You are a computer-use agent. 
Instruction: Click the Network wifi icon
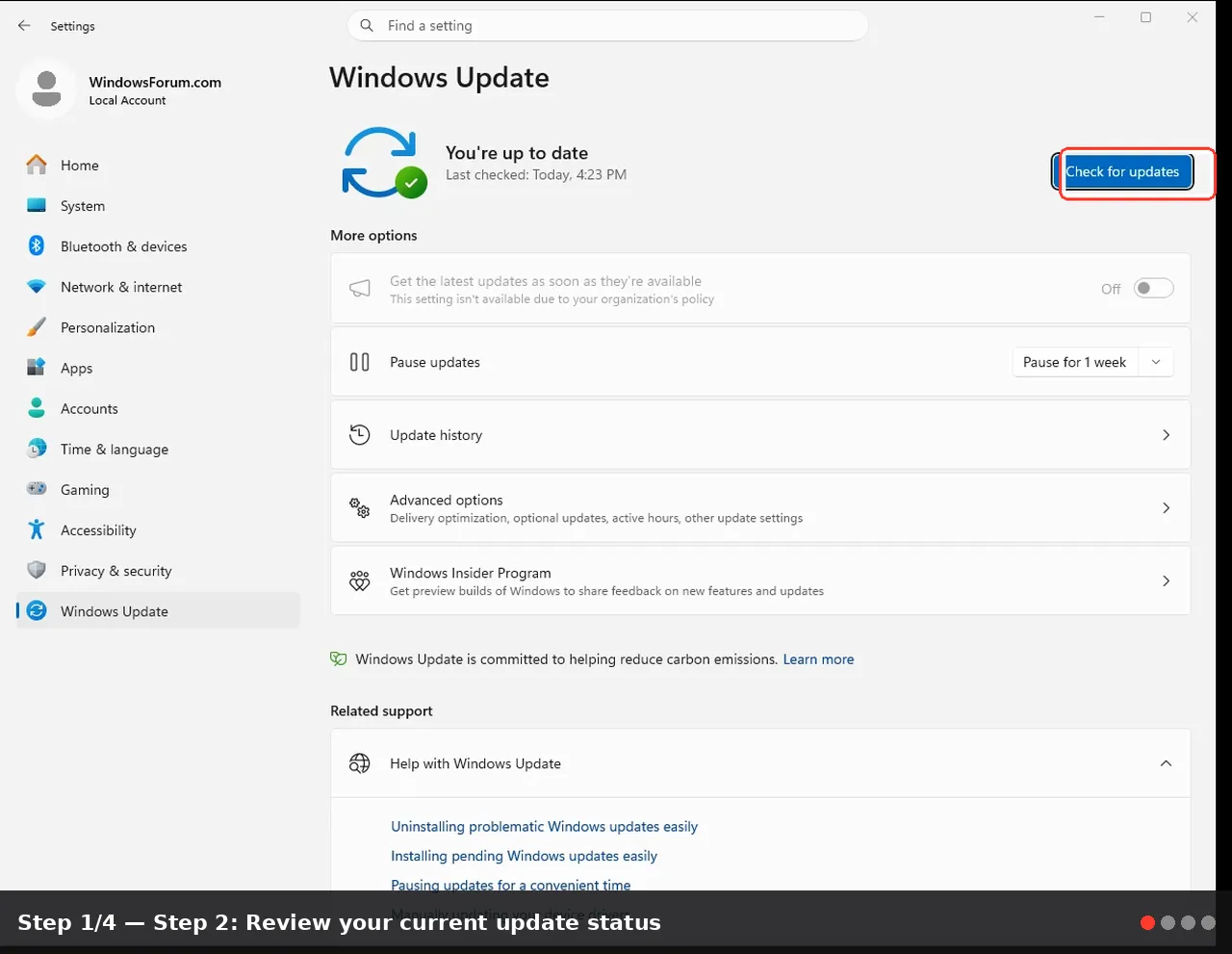pyautogui.click(x=37, y=287)
